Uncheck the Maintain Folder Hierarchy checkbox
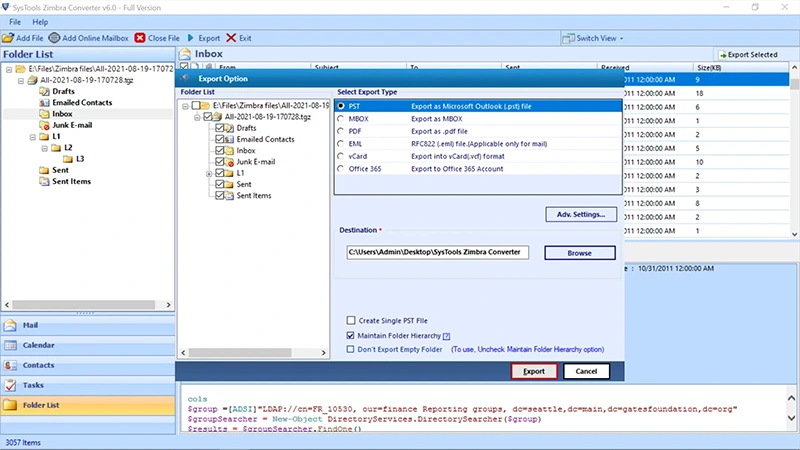800x450 pixels. pyautogui.click(x=350, y=336)
